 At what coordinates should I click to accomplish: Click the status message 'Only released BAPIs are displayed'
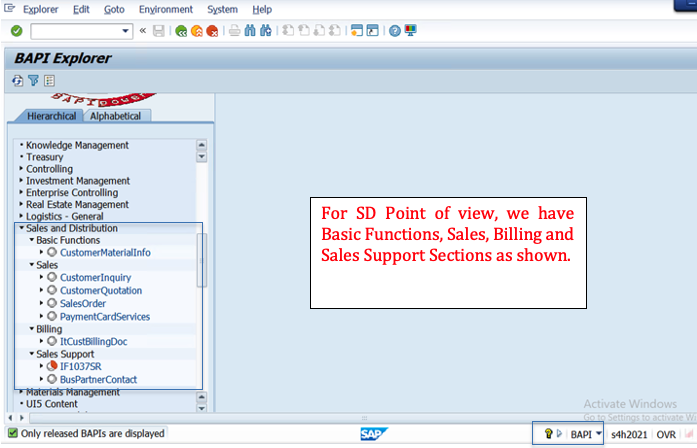(92, 433)
